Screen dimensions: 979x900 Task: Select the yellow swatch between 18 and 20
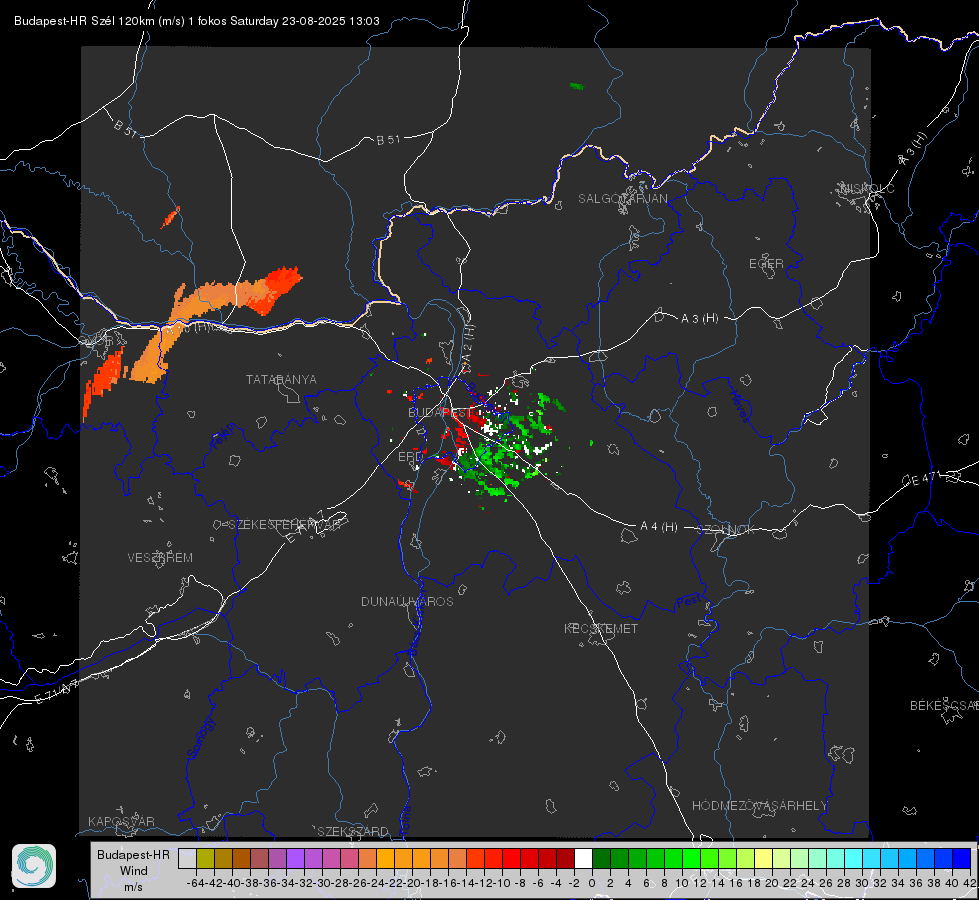[764, 858]
